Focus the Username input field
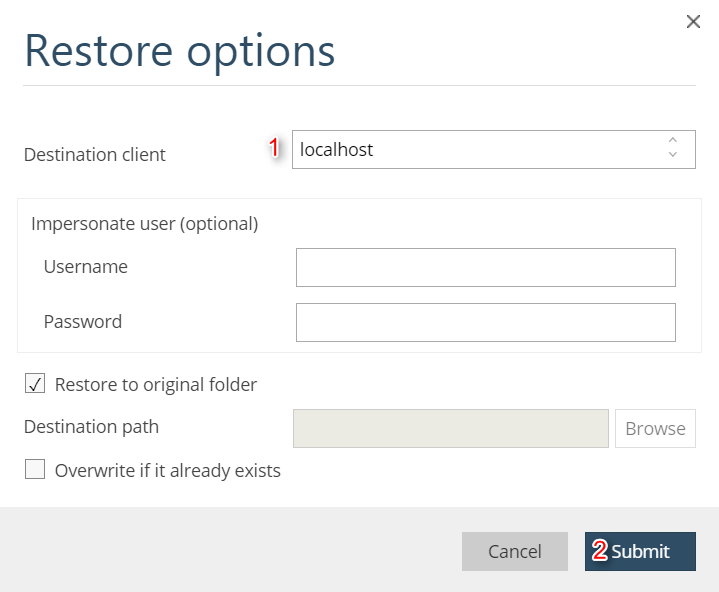Viewport: 719px width, 592px height. coord(485,268)
